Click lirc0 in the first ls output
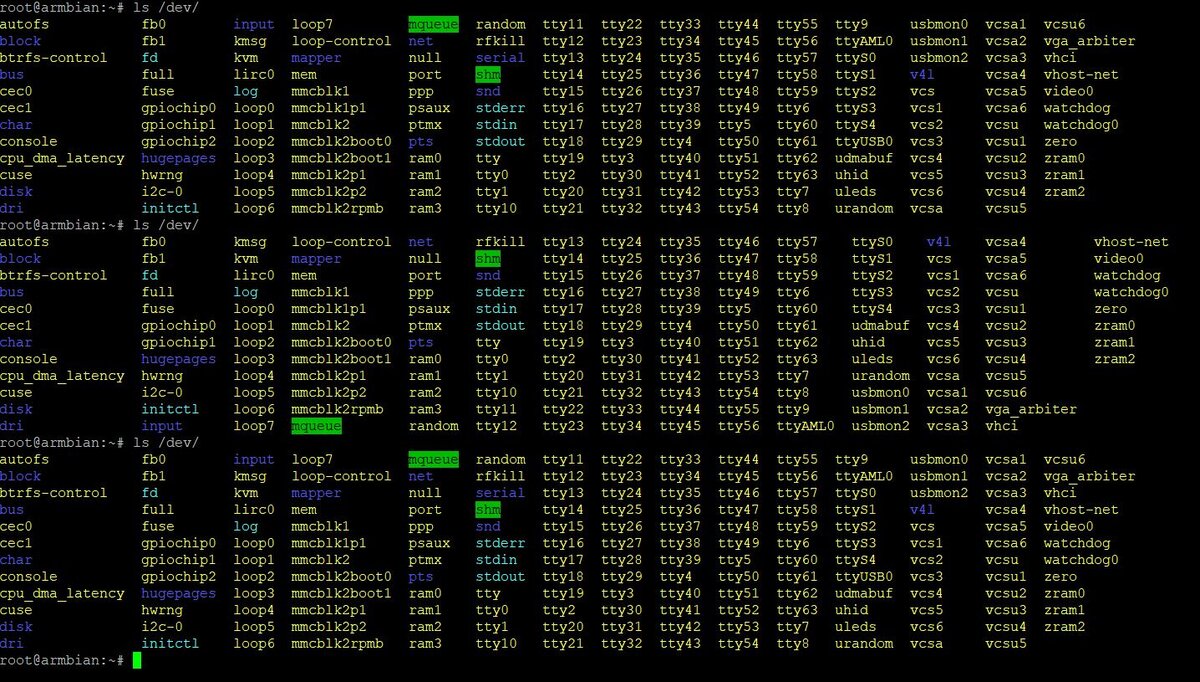The width and height of the screenshot is (1200, 682). tap(254, 74)
